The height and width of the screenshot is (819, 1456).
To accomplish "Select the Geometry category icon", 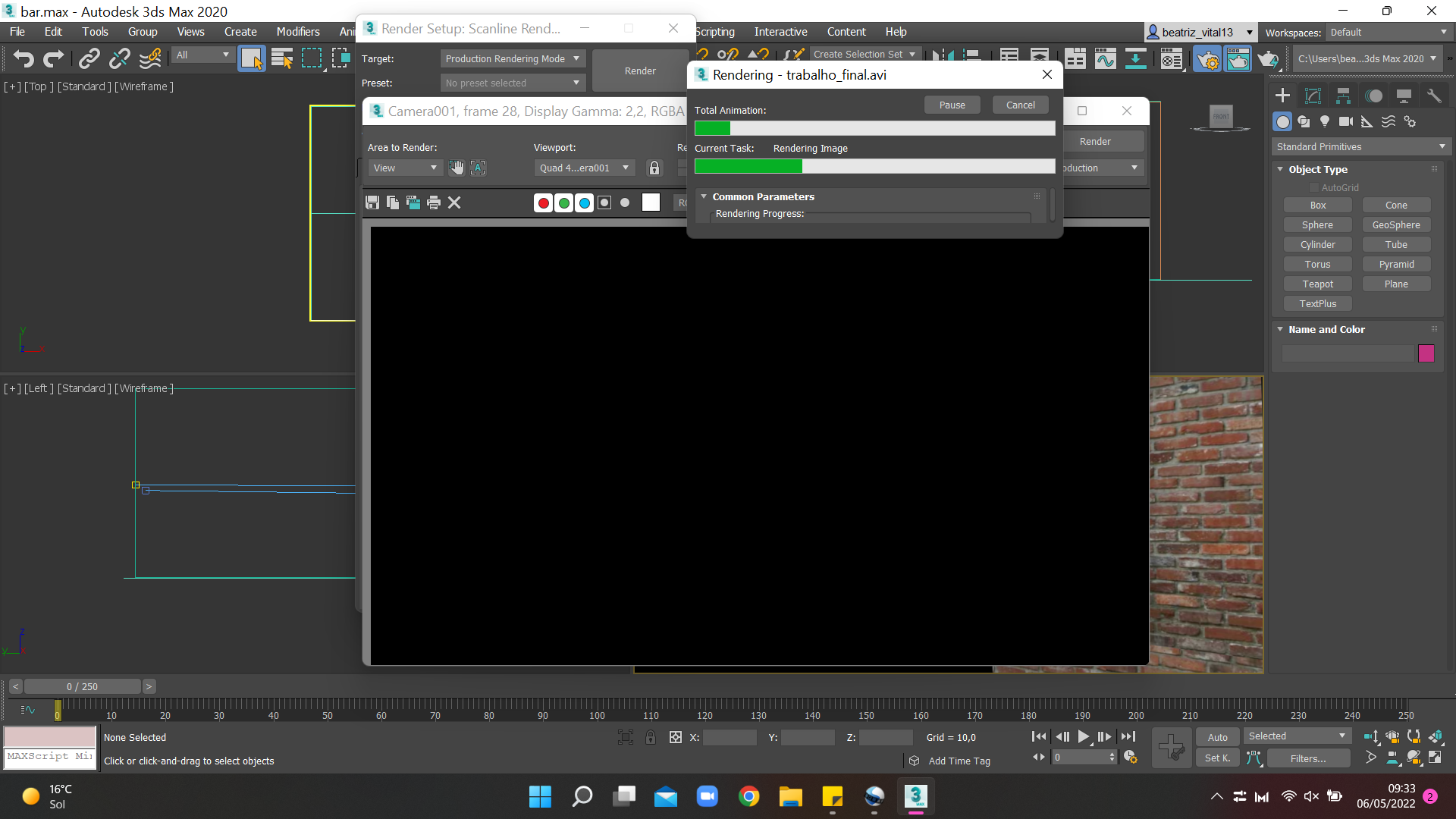I will (1282, 121).
